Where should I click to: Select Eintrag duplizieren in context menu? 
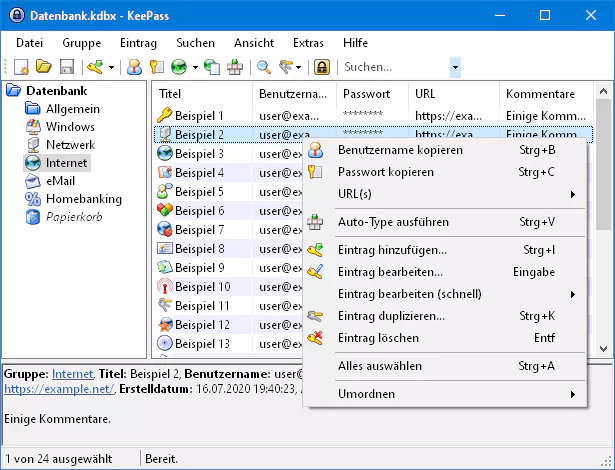coord(391,316)
